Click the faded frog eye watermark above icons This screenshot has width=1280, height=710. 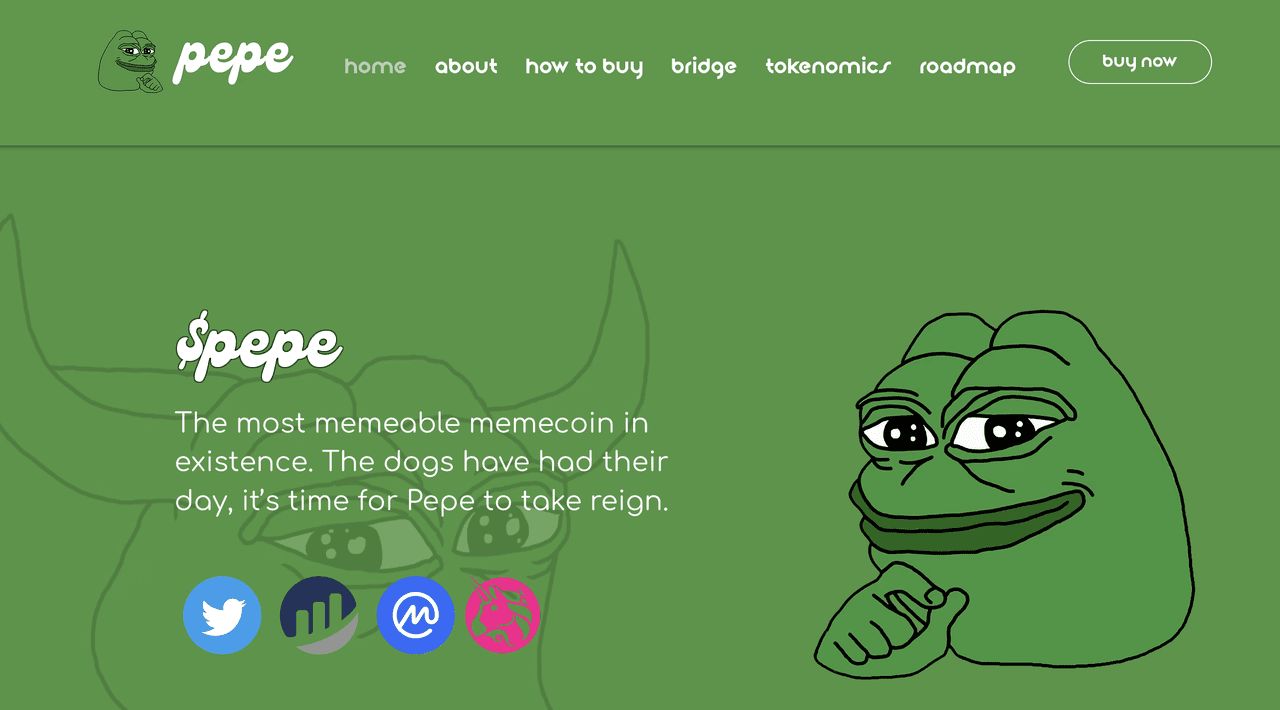point(340,545)
